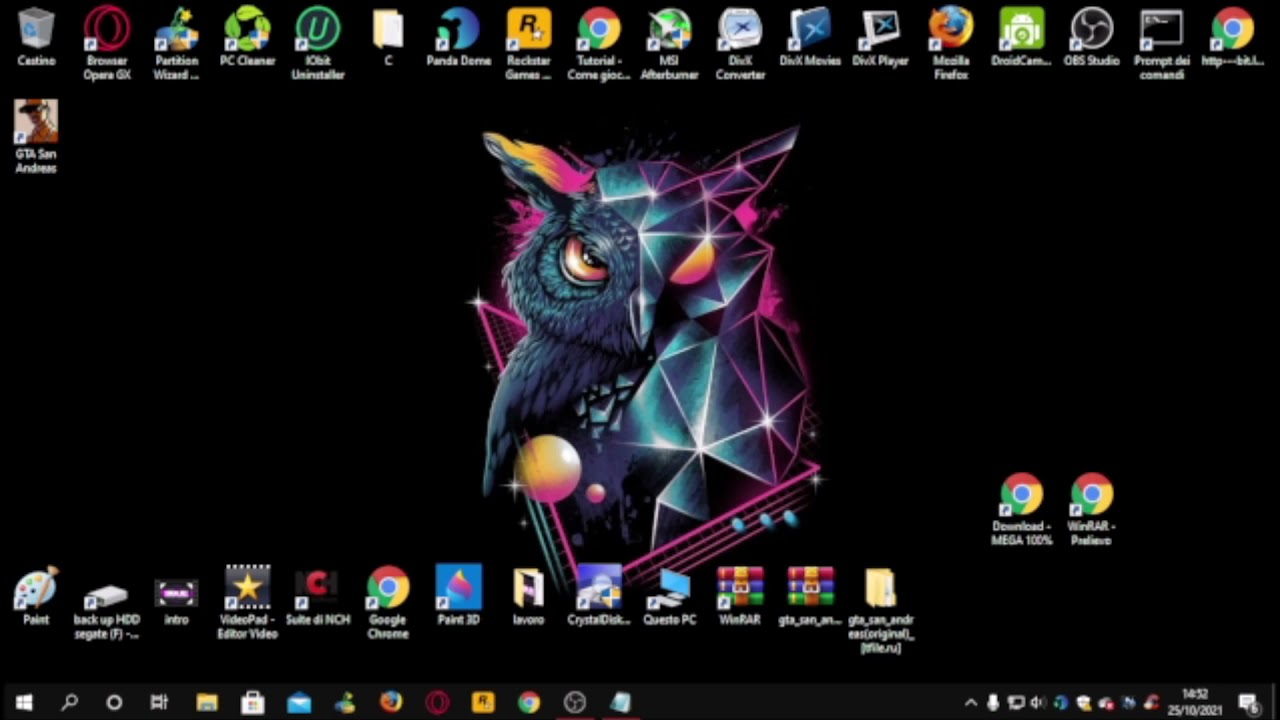The image size is (1280, 720).
Task: Open the network tray icon
Action: (x=1016, y=703)
